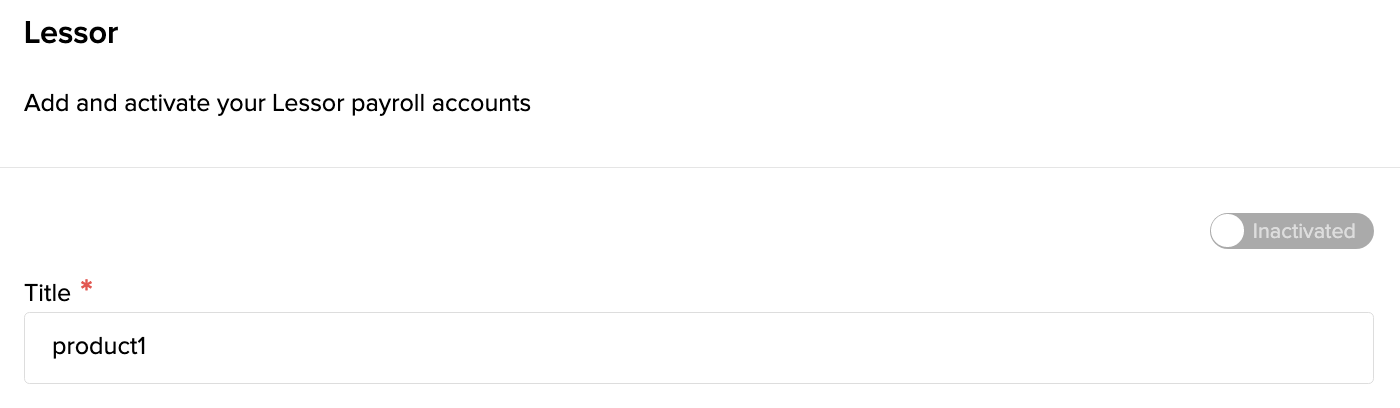The height and width of the screenshot is (408, 1400).
Task: Click the Title field label
Action: (47, 293)
